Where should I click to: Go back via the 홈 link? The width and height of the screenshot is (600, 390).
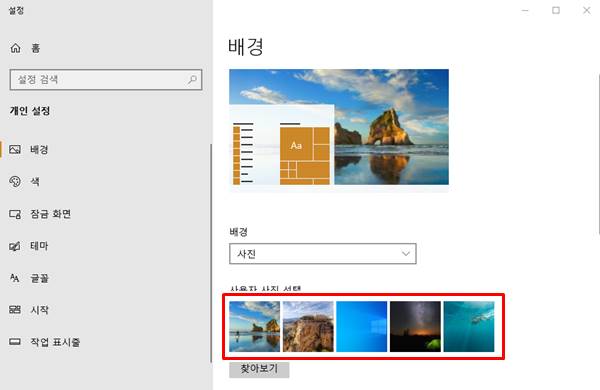pos(36,48)
